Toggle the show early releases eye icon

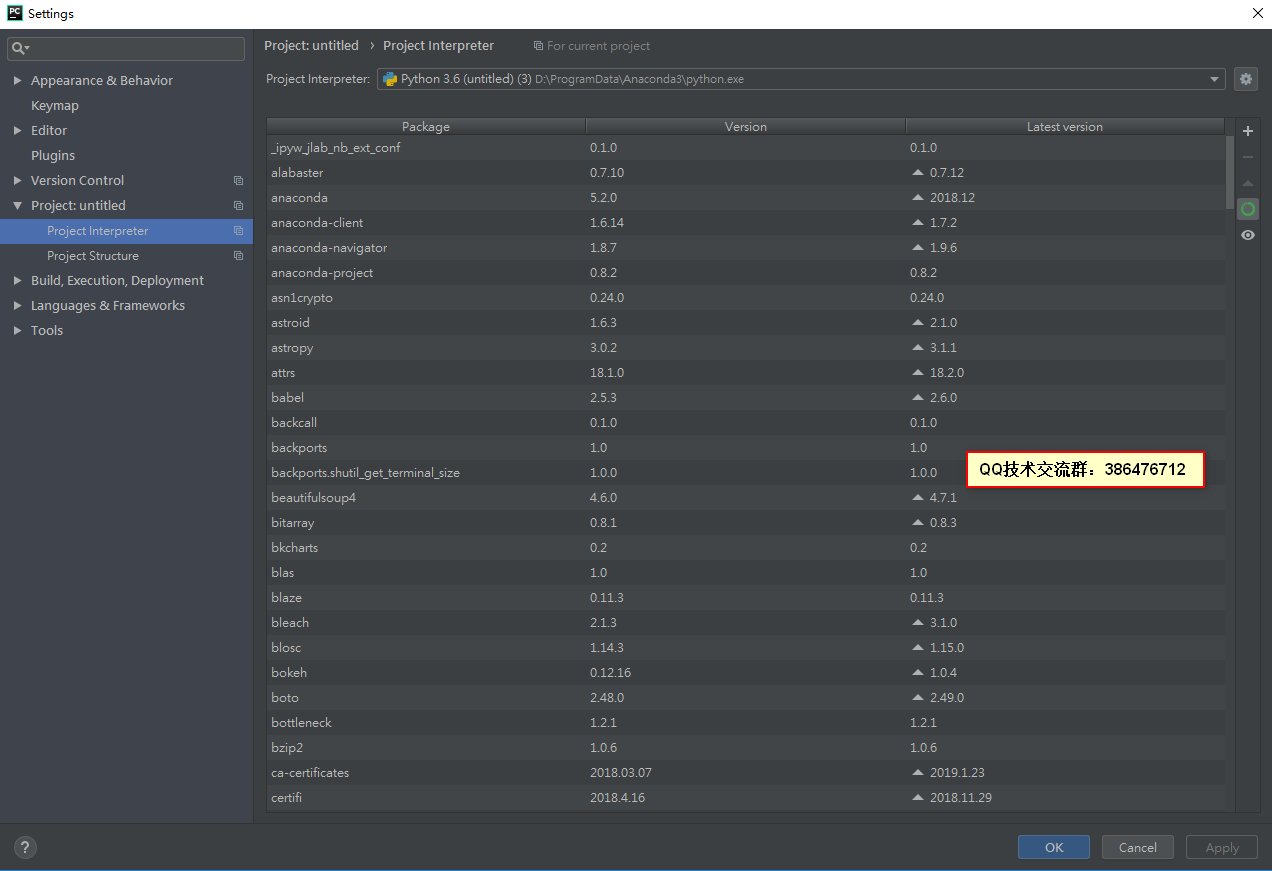(x=1247, y=235)
